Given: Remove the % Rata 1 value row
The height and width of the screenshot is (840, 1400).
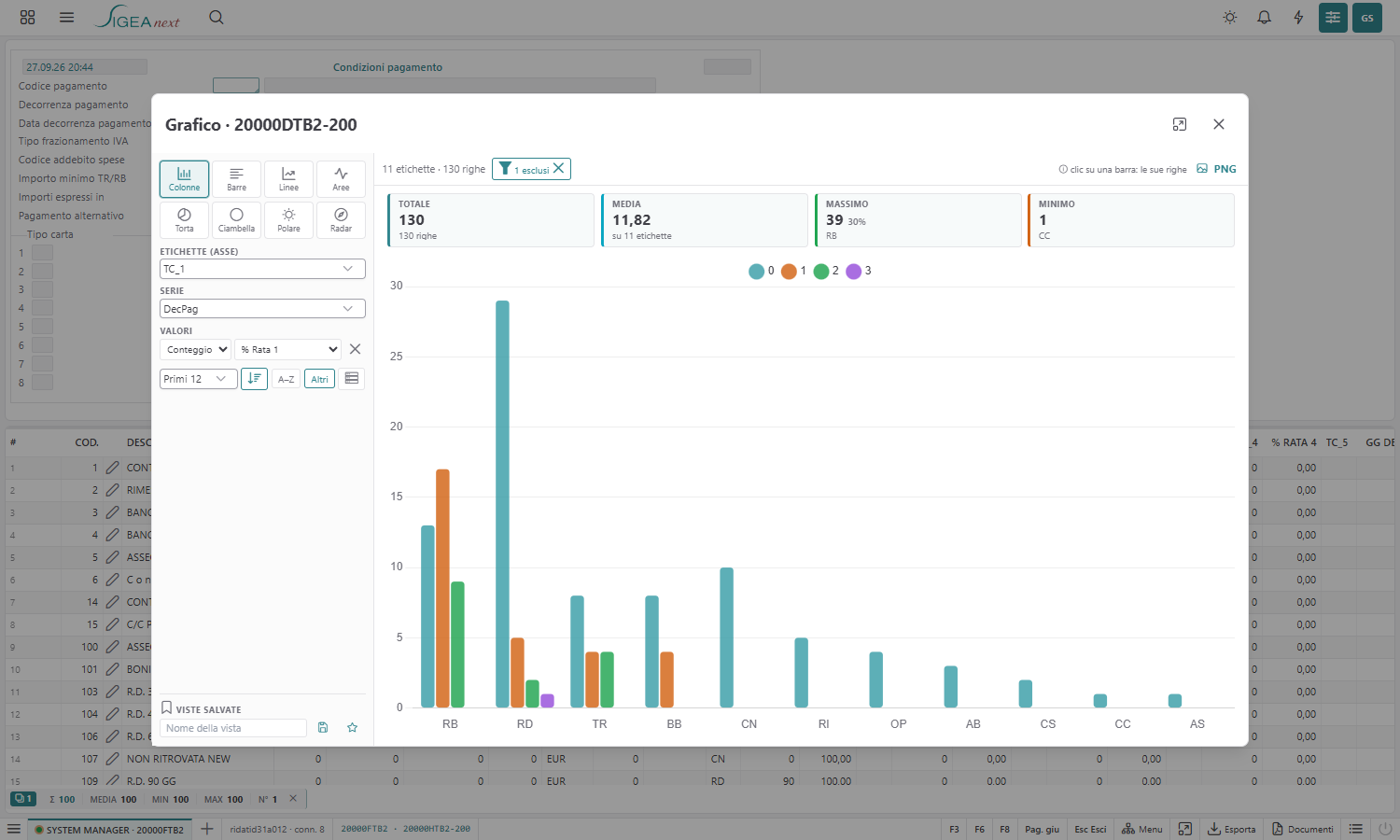Looking at the screenshot, I should point(355,349).
